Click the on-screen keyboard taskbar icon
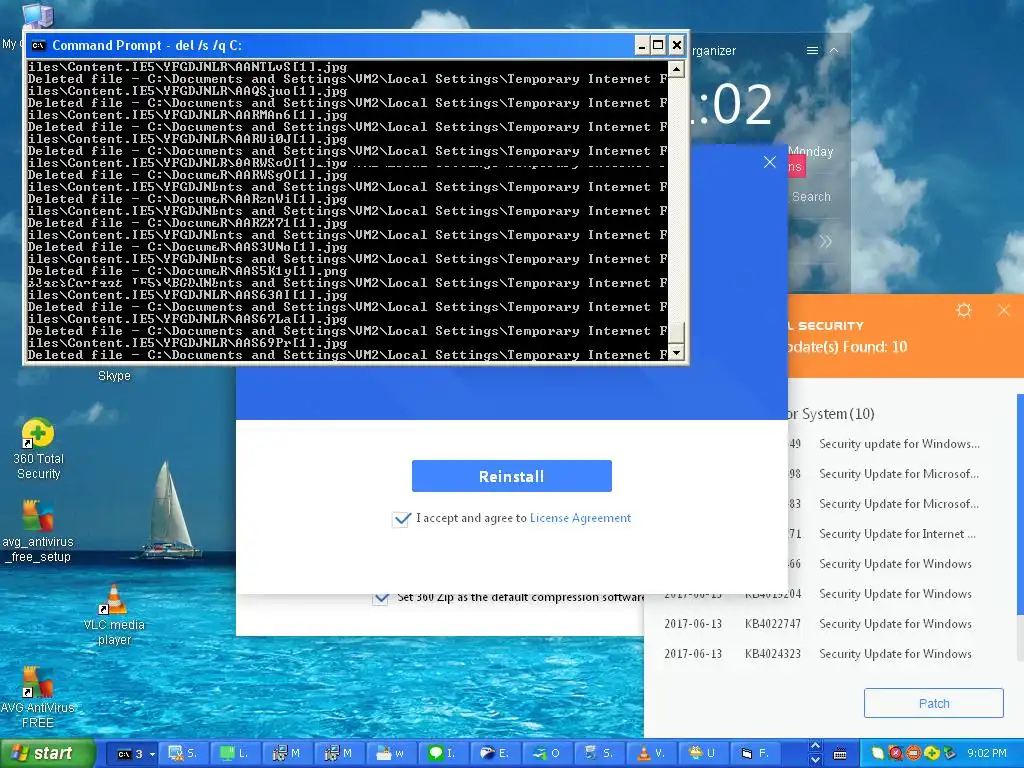This screenshot has width=1024, height=768. tap(840, 754)
